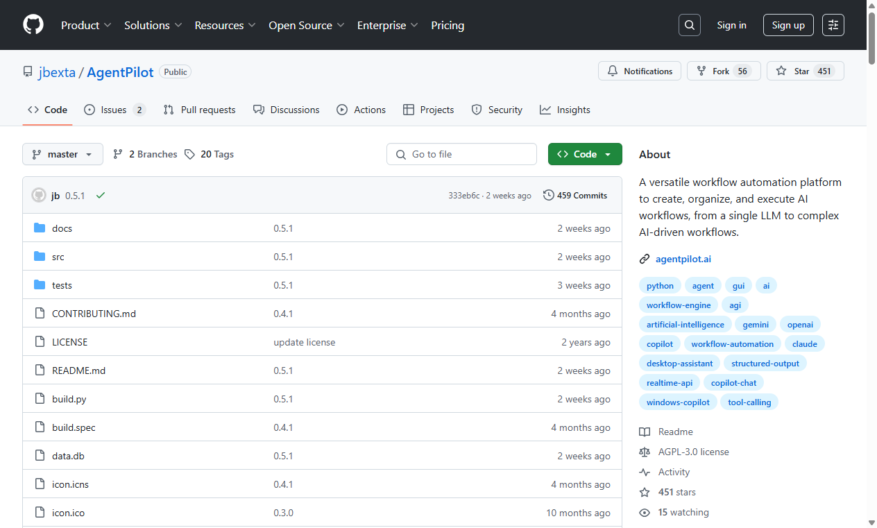Viewport: 877px width, 528px height.
Task: Open the docs folder icon
Action: click(x=39, y=228)
